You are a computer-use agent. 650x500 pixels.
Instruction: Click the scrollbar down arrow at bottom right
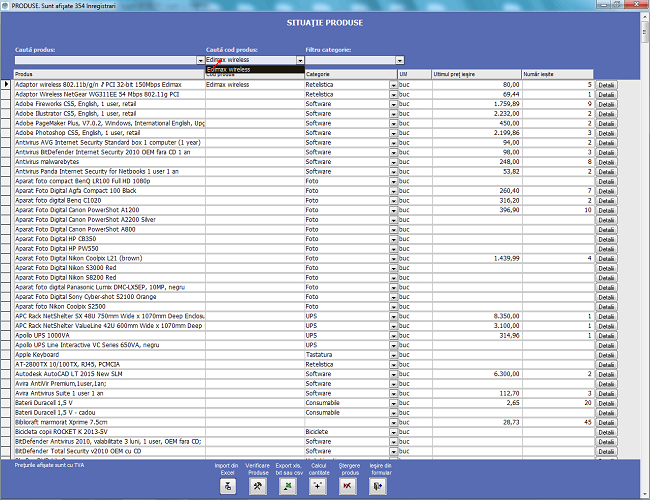(x=645, y=494)
